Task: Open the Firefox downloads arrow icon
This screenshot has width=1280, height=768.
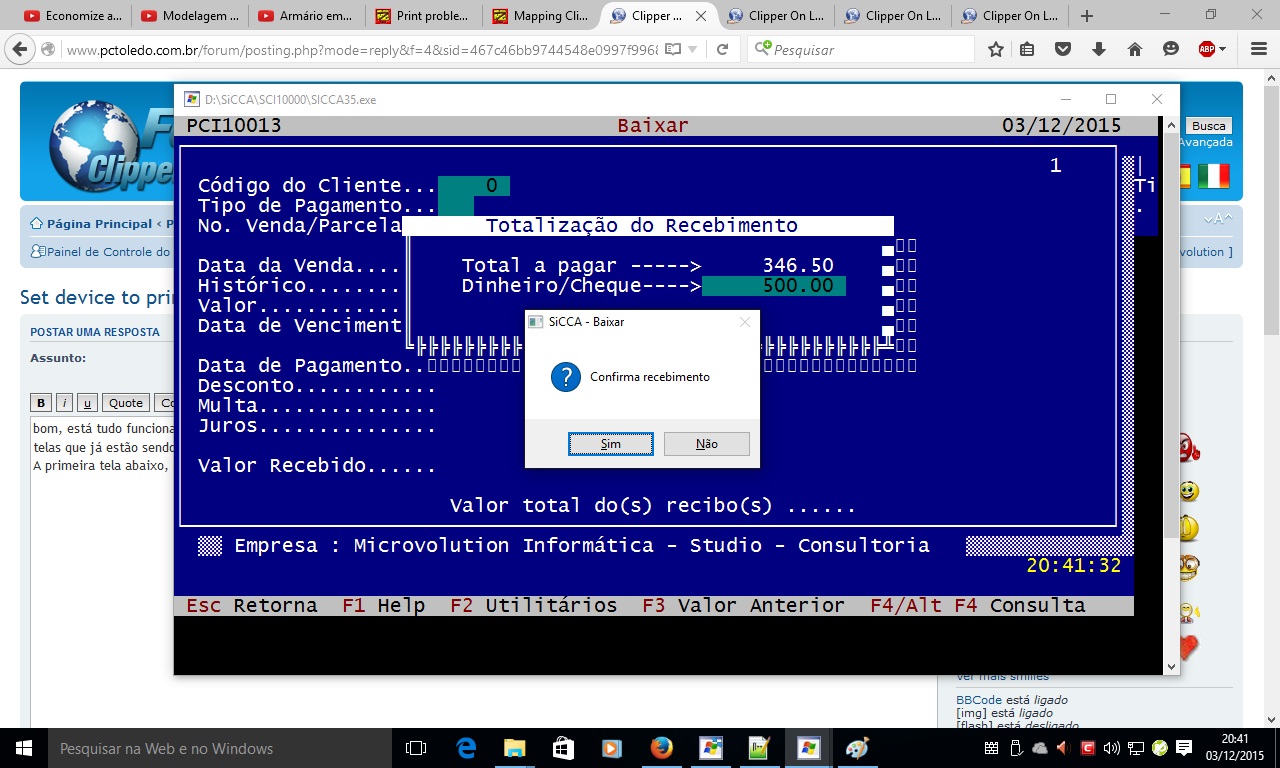Action: 1099,49
